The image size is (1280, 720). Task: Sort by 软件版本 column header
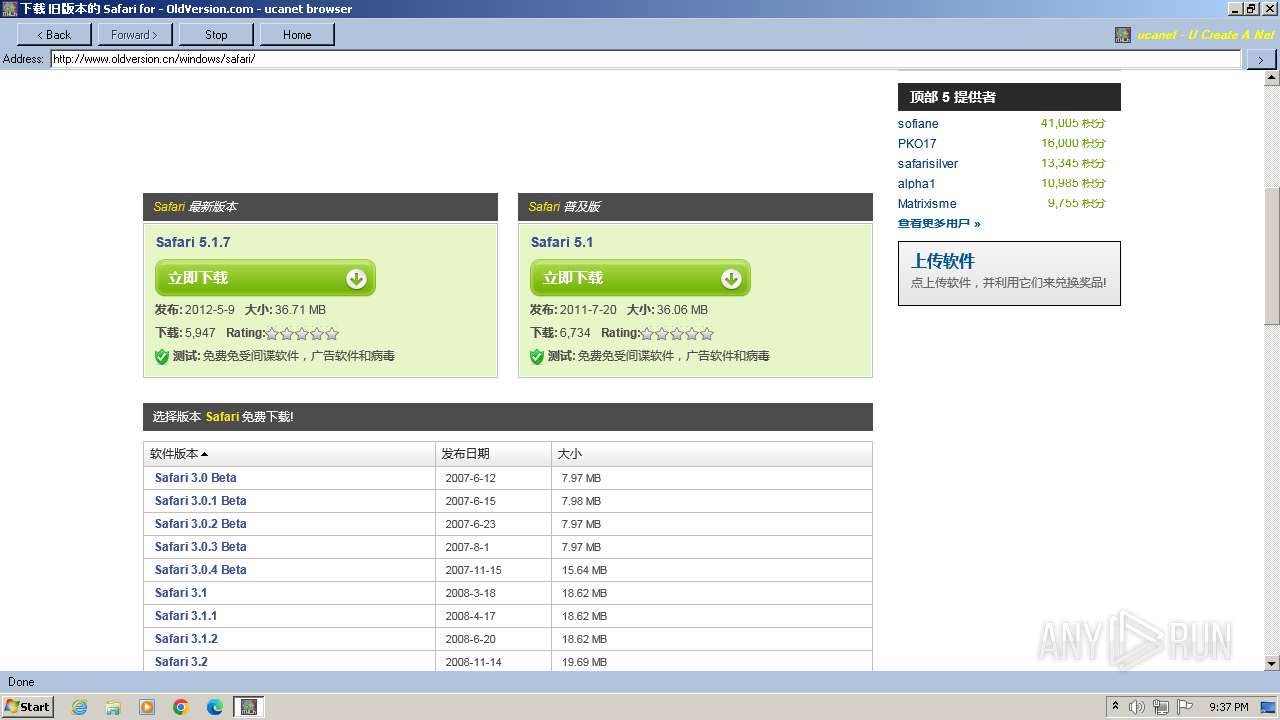[290, 454]
